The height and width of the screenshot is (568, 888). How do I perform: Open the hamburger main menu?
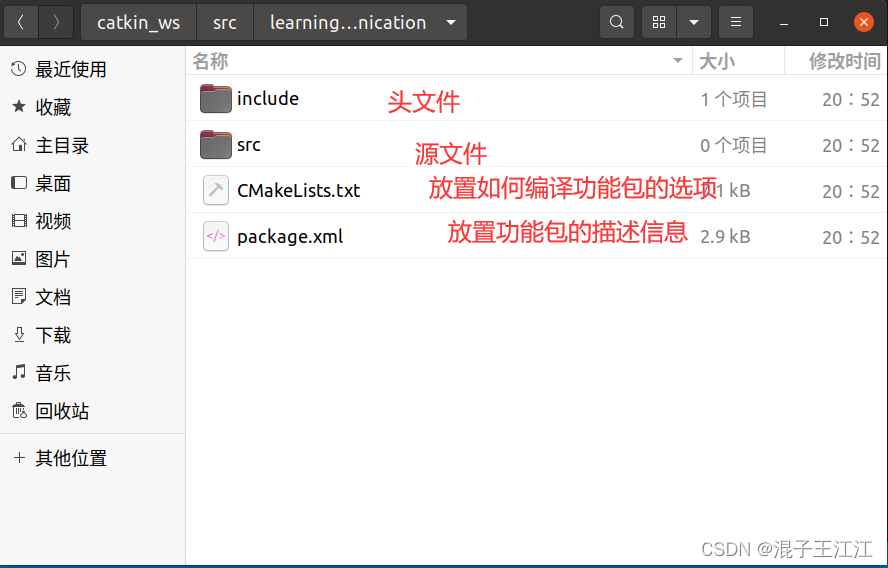point(736,22)
